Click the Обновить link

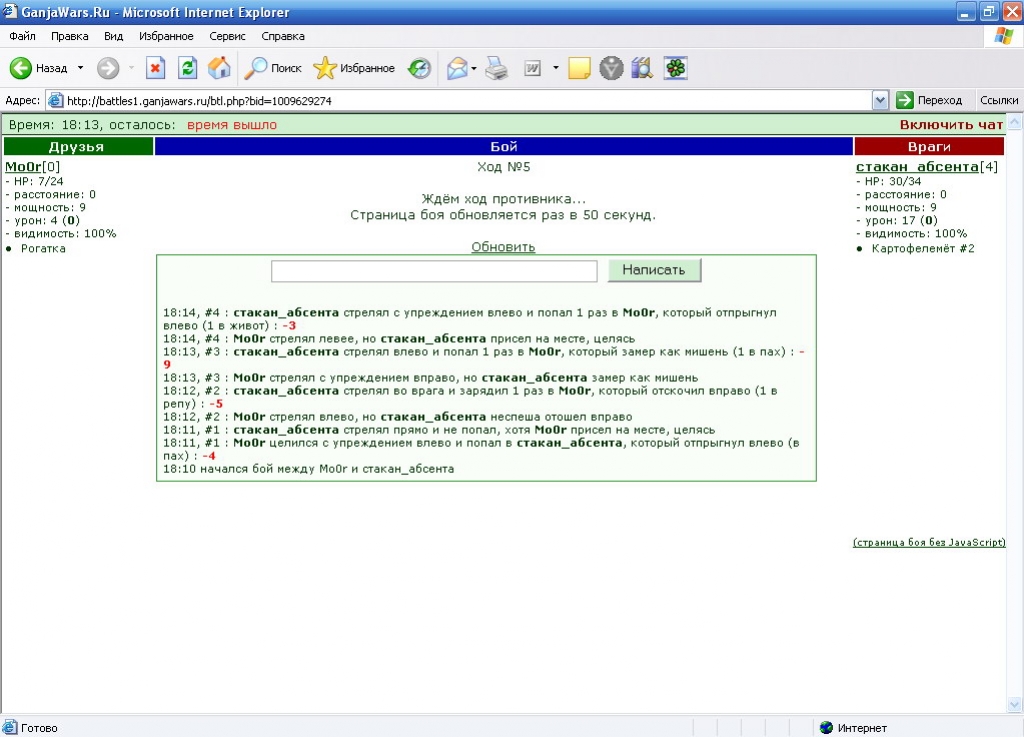tap(503, 247)
